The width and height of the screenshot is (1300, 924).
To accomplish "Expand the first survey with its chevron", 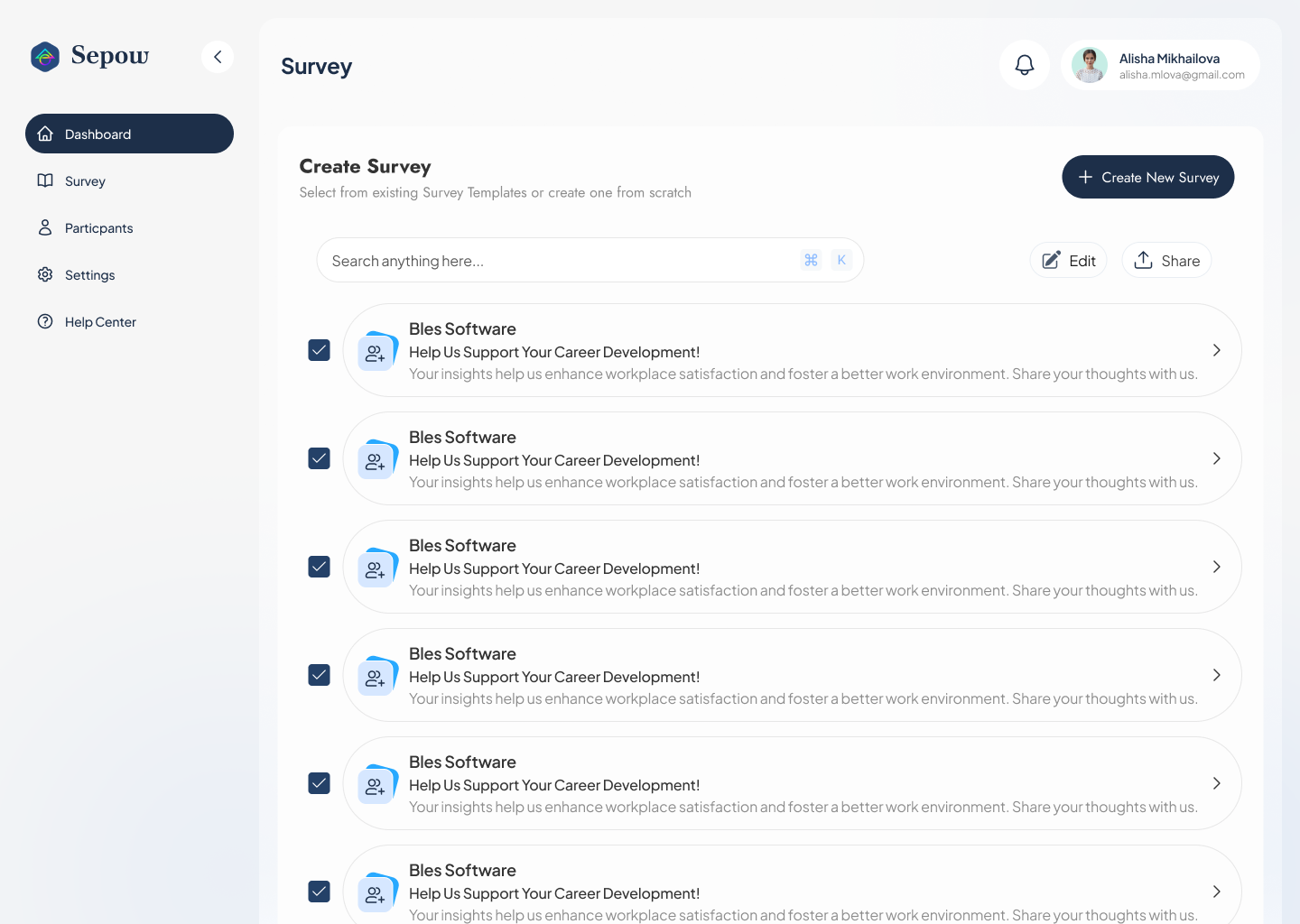I will pos(1217,350).
